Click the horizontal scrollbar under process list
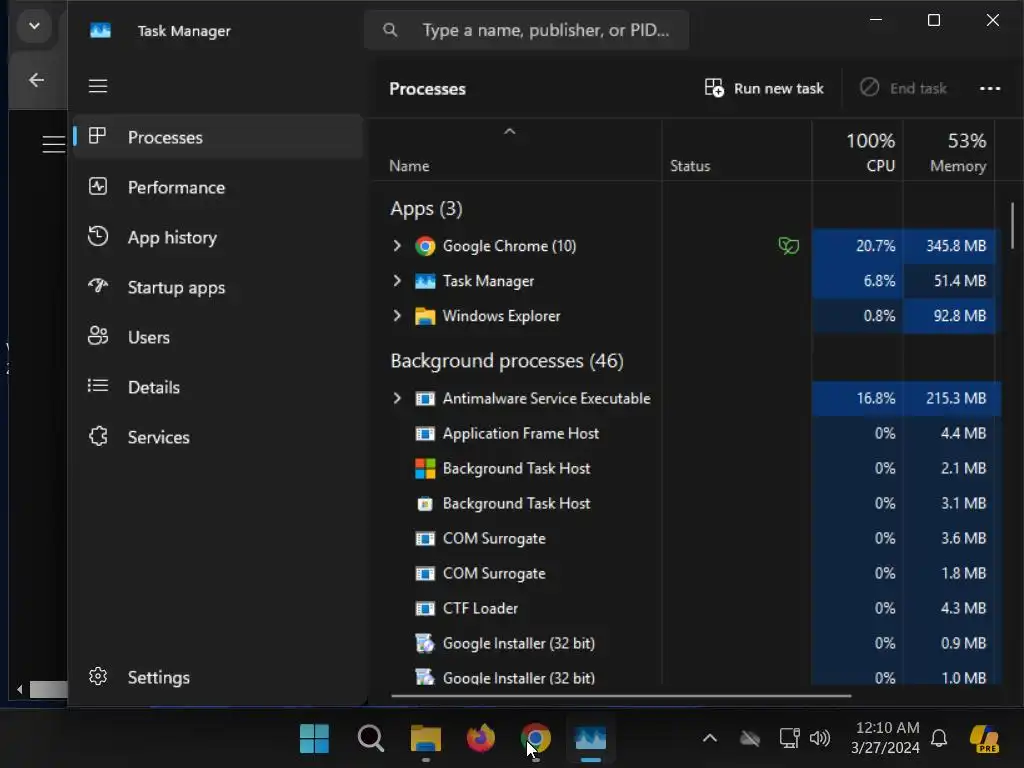 pyautogui.click(x=620, y=696)
